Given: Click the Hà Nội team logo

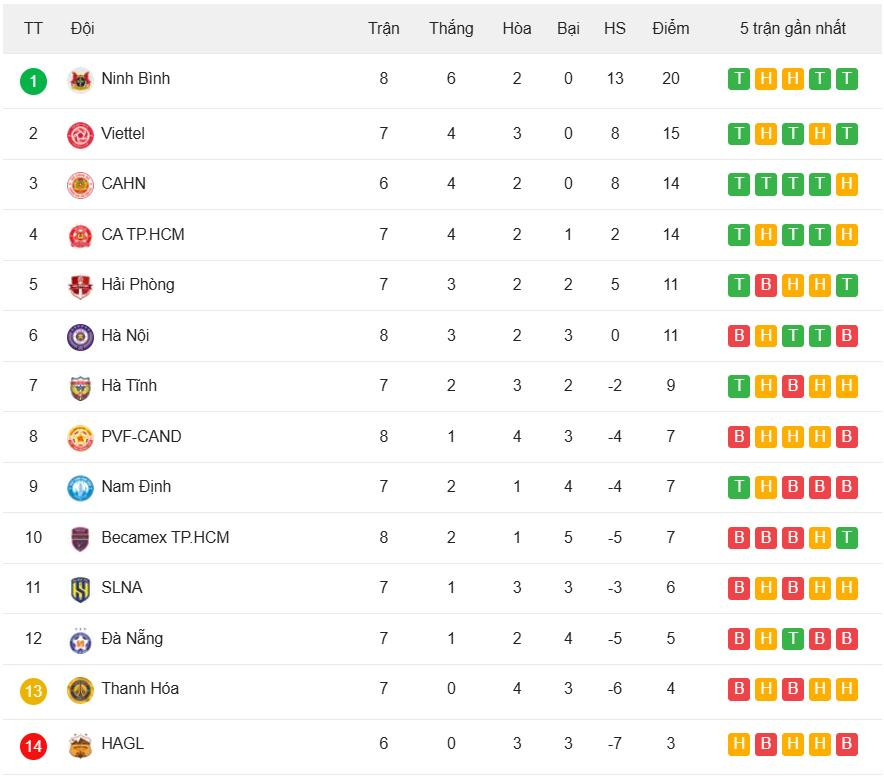Looking at the screenshot, I should pos(80,336).
